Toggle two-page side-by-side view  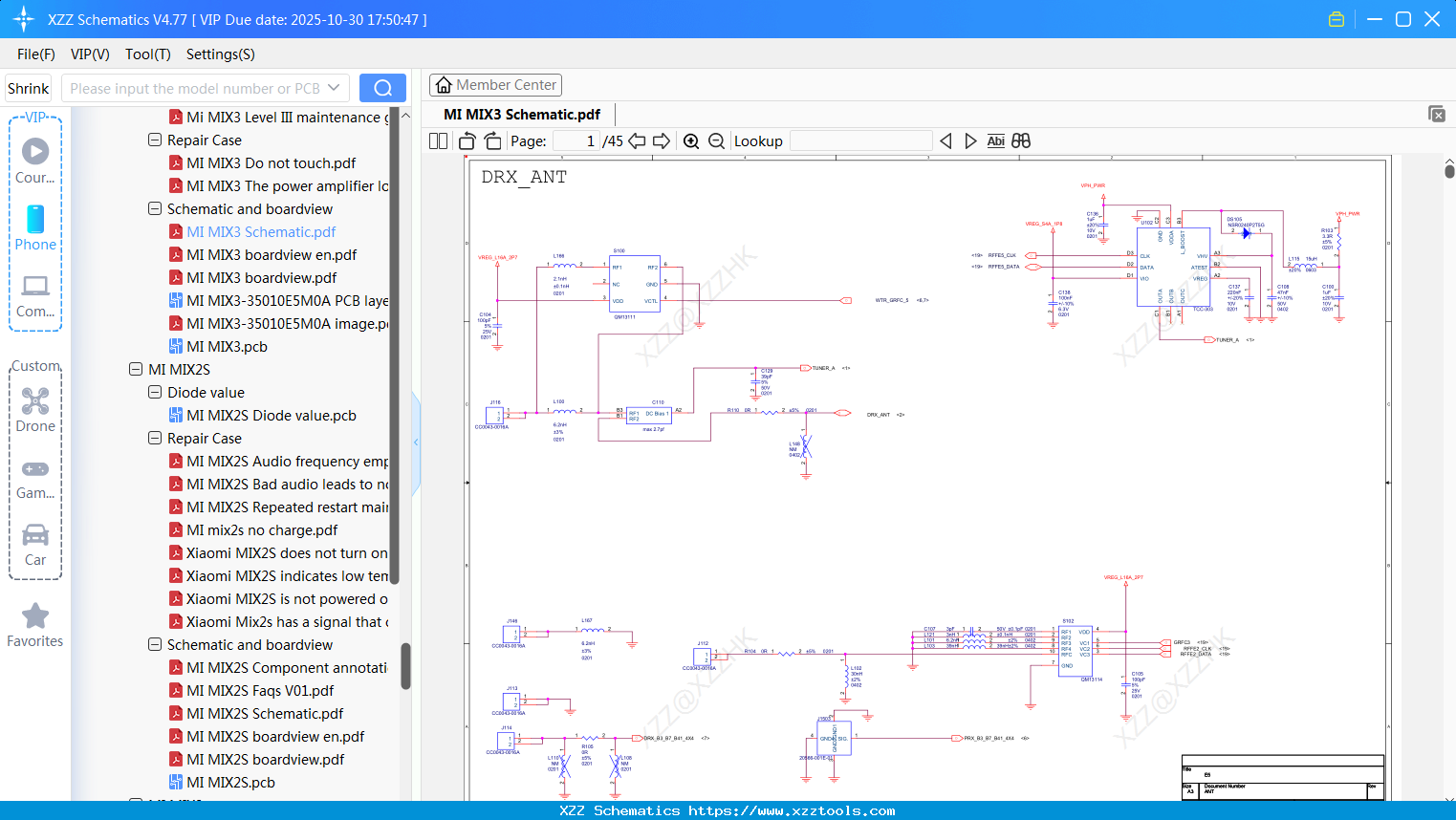(x=438, y=141)
